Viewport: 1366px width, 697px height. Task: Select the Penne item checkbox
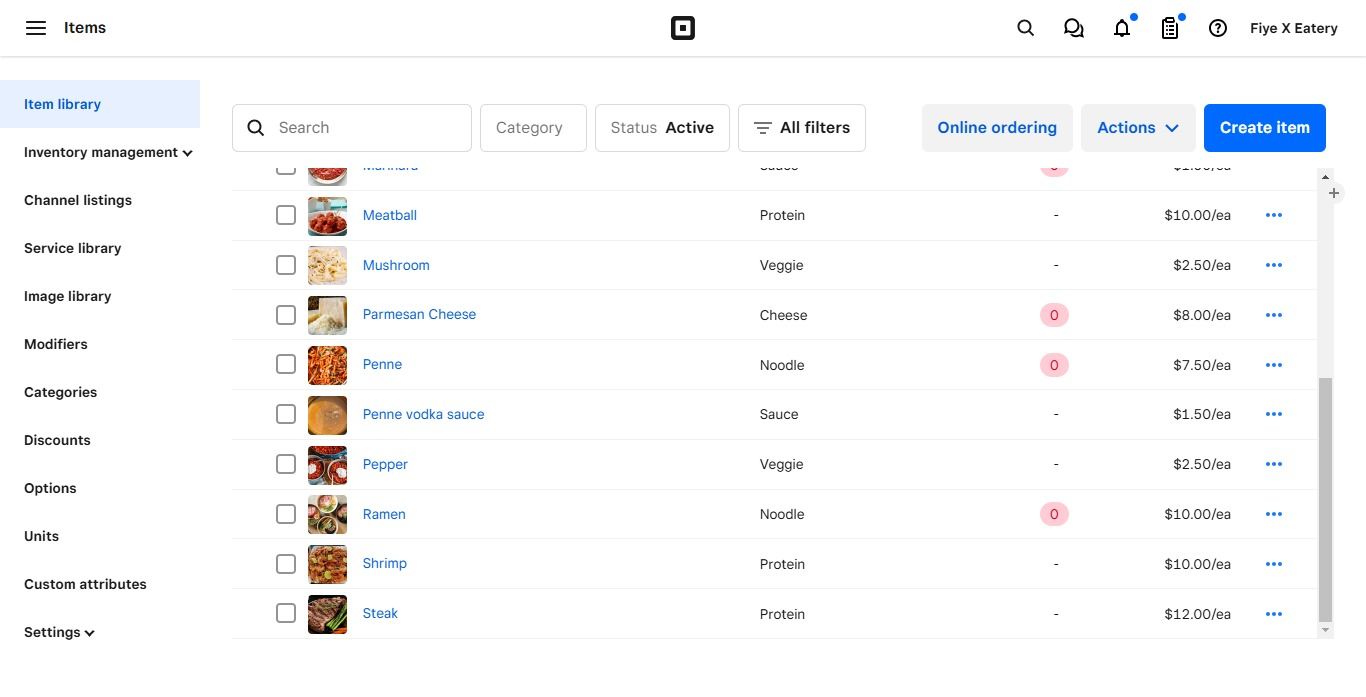click(286, 365)
